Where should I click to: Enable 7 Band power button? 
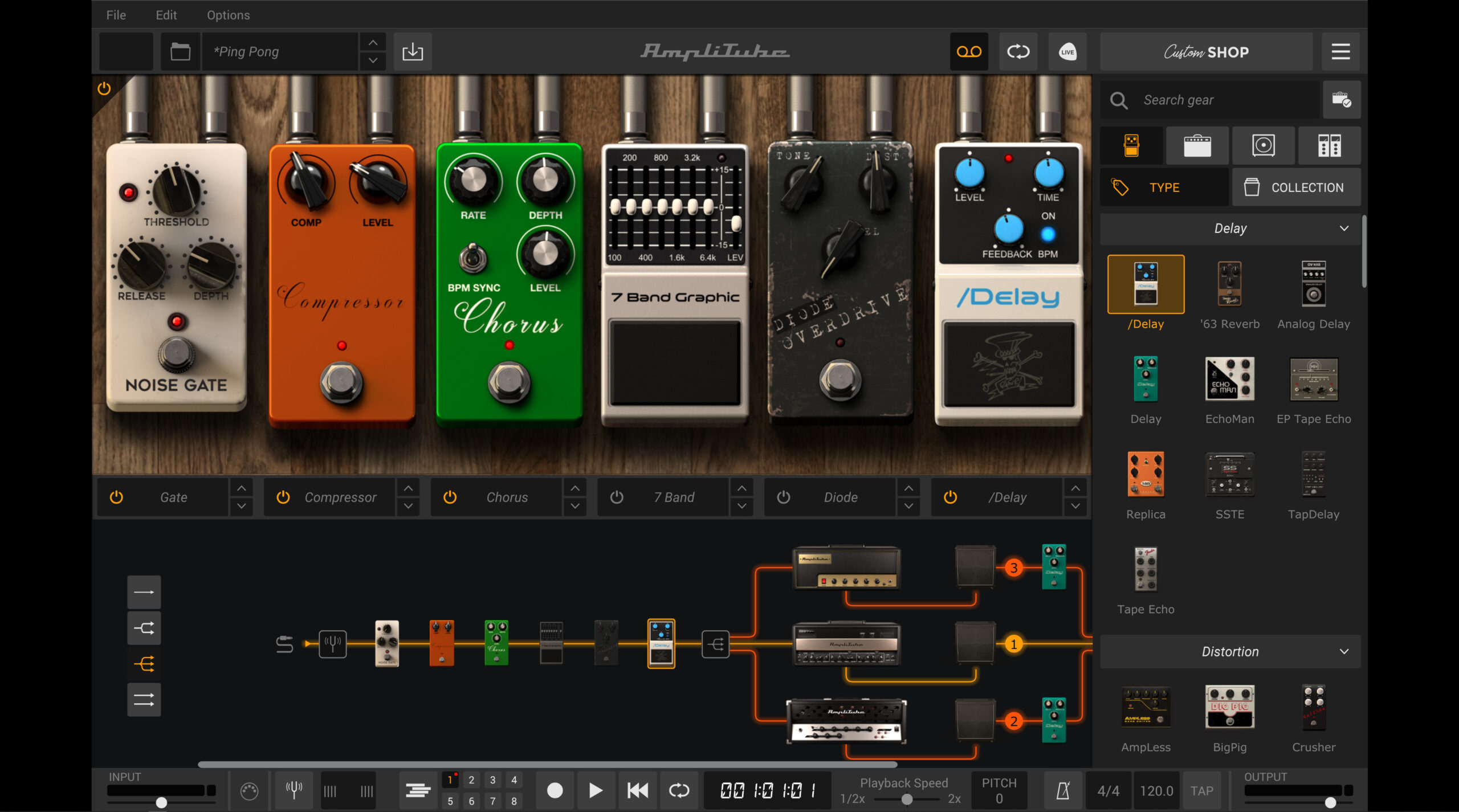click(x=617, y=497)
